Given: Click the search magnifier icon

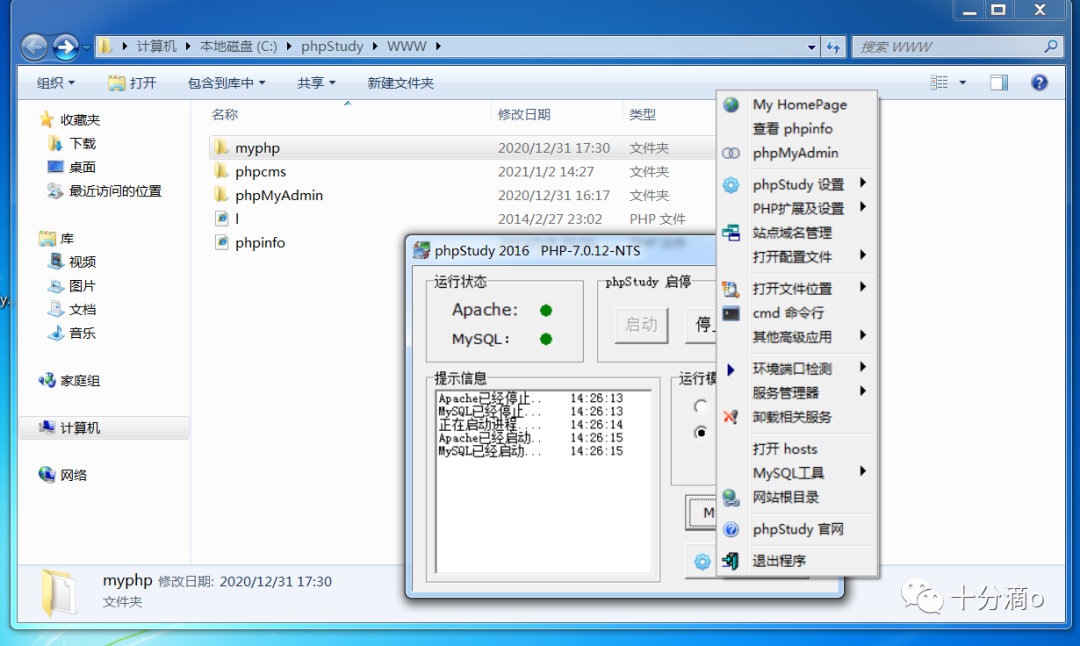Looking at the screenshot, I should 1050,46.
